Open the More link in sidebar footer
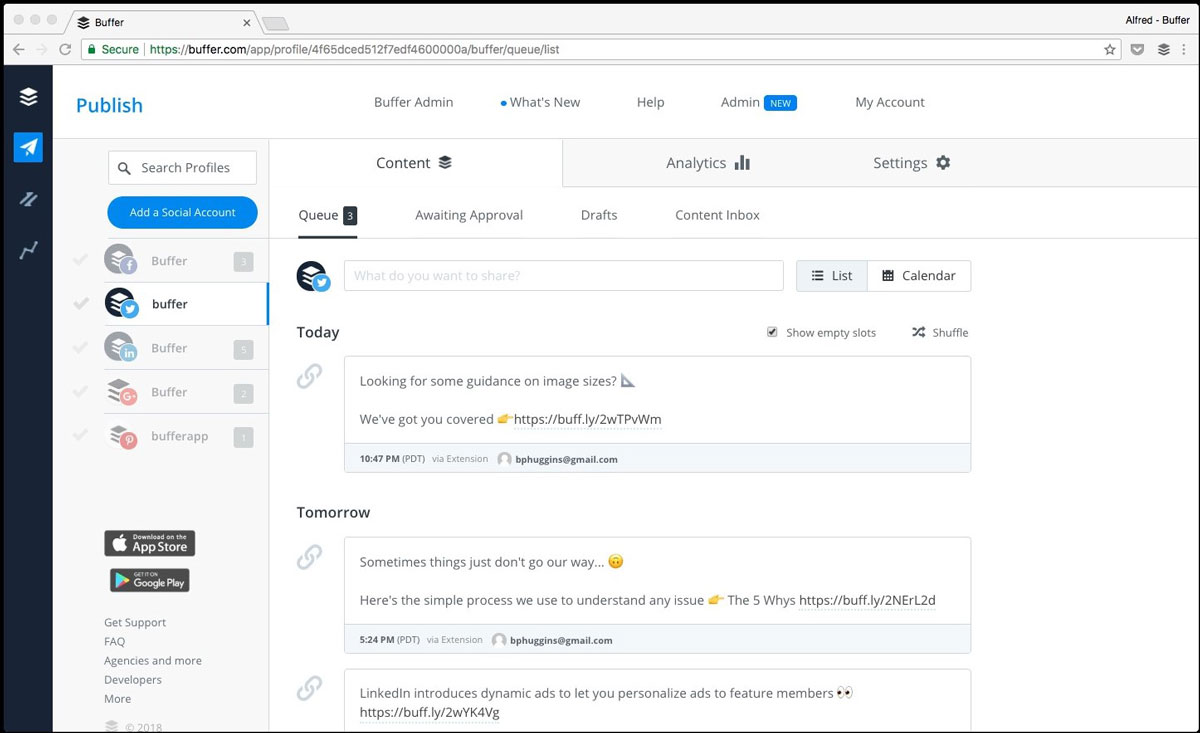This screenshot has height=733, width=1200. (117, 699)
